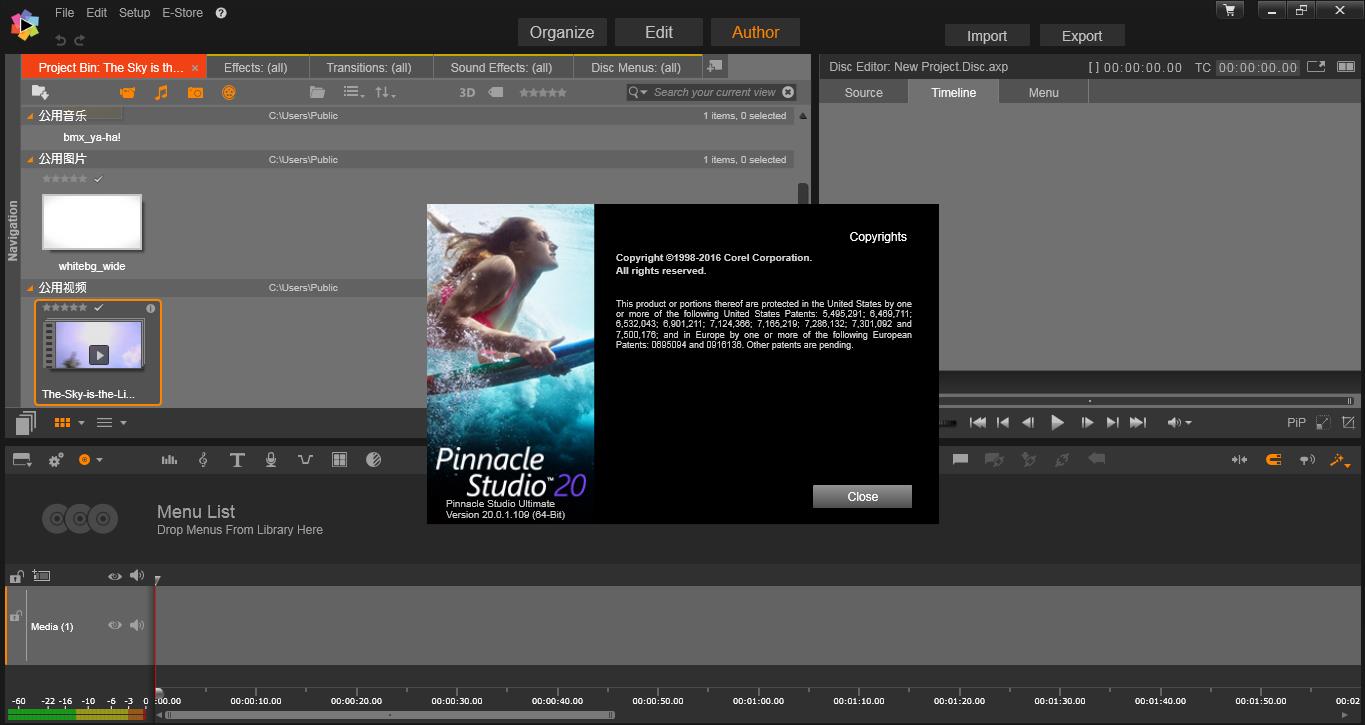Open the Export screen
The width and height of the screenshot is (1365, 725).
coord(1081,35)
